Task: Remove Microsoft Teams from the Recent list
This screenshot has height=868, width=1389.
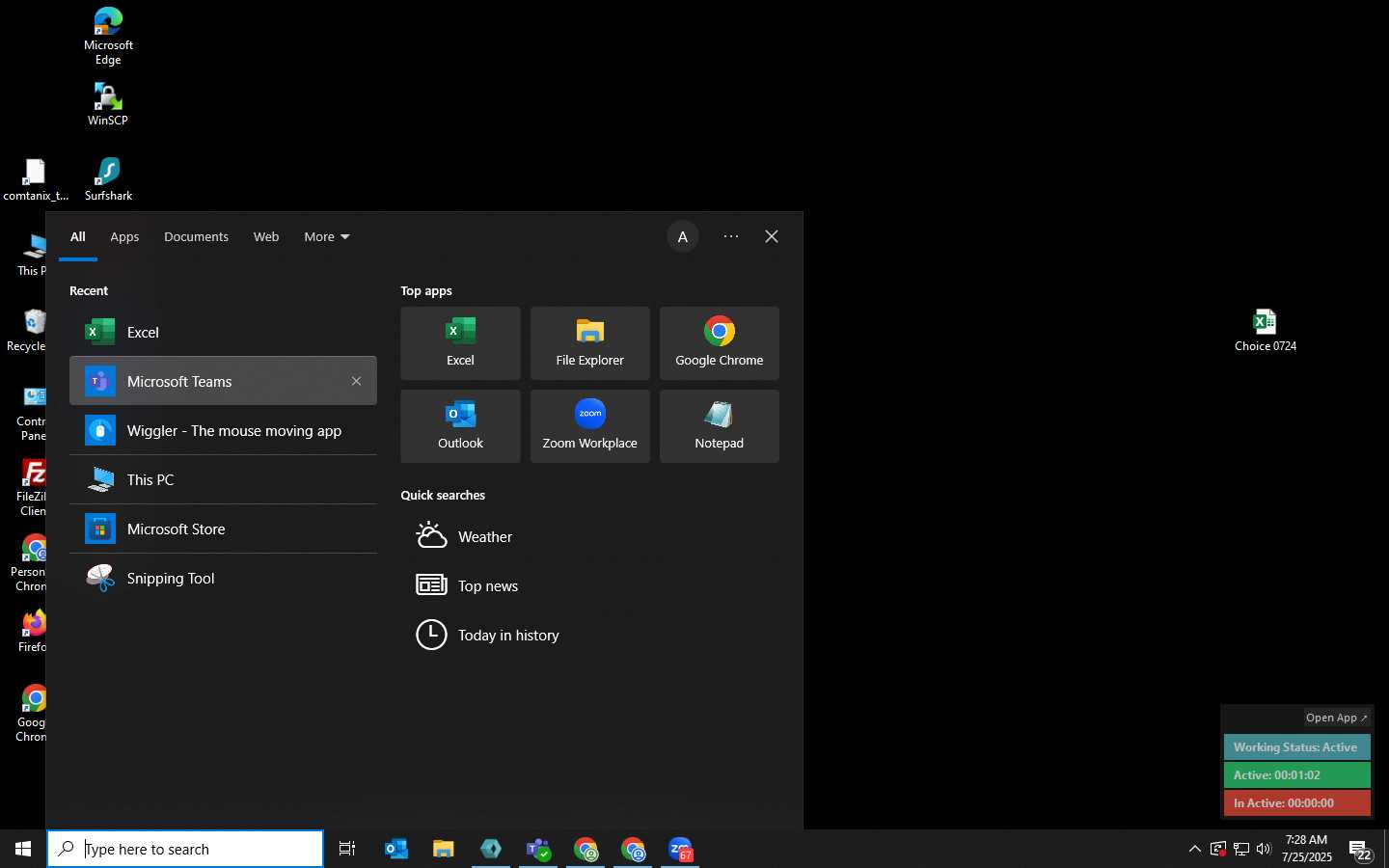Action: (357, 381)
